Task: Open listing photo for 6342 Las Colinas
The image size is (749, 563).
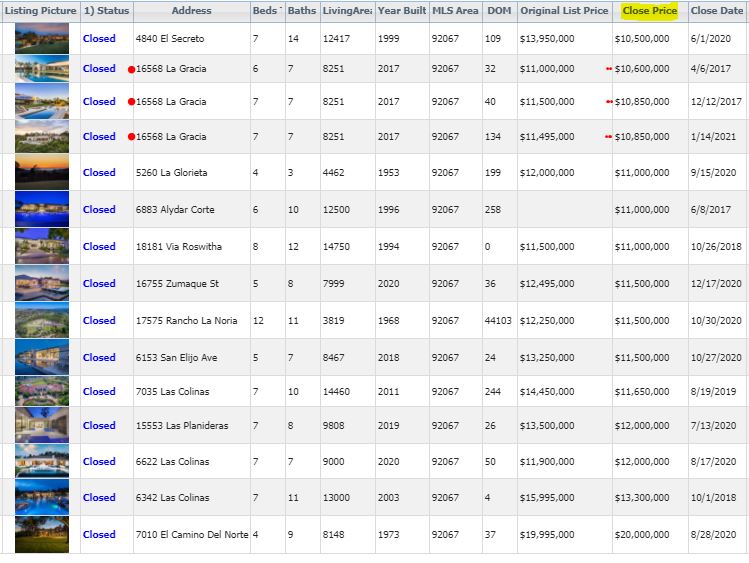Action: click(42, 497)
